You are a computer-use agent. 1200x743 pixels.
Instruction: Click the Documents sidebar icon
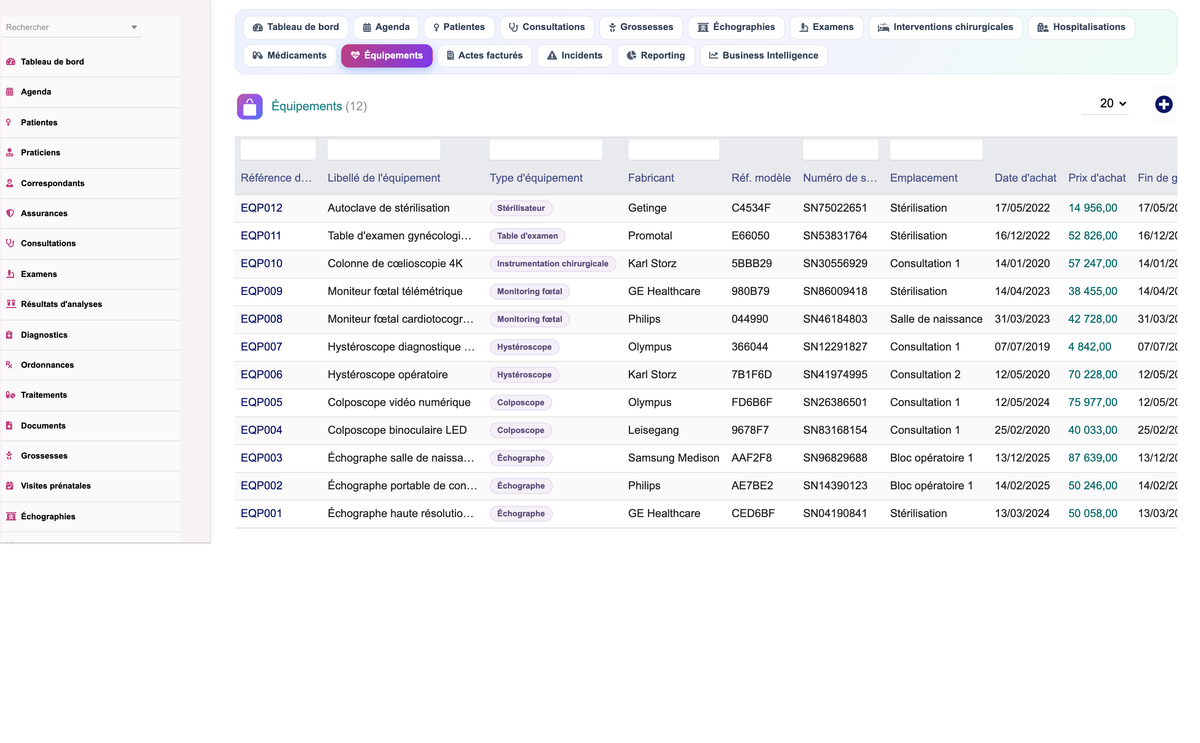pyautogui.click(x=10, y=426)
